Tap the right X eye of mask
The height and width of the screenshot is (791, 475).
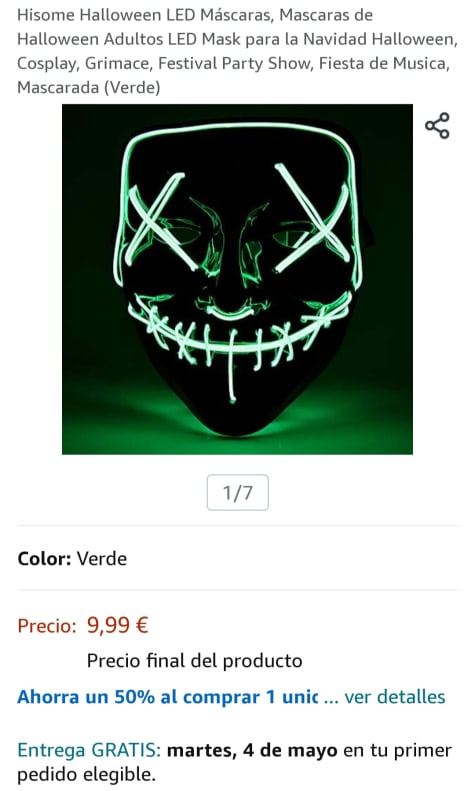pyautogui.click(x=313, y=217)
